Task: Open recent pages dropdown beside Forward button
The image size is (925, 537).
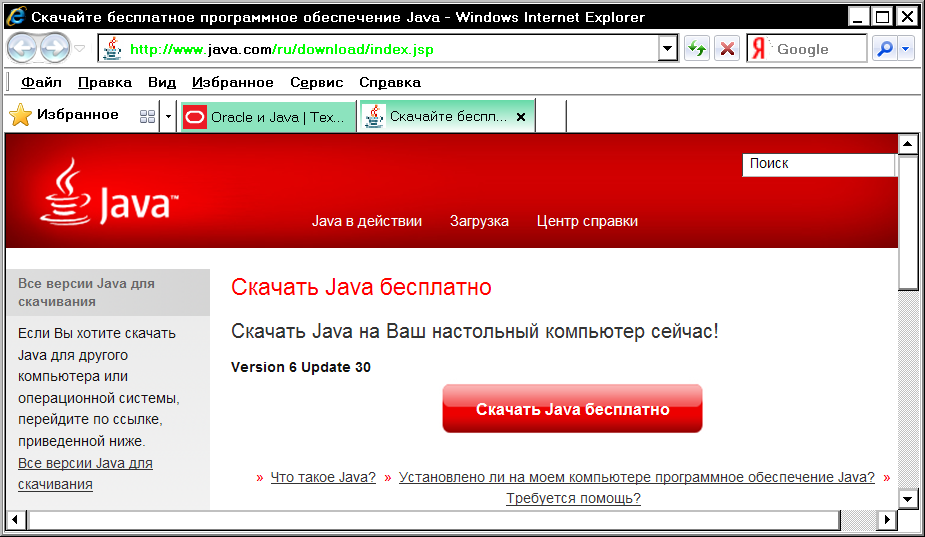Action: [x=80, y=48]
